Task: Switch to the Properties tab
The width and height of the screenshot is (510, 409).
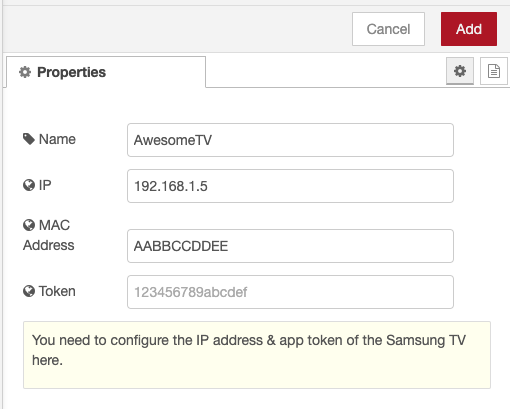Action: pyautogui.click(x=106, y=72)
